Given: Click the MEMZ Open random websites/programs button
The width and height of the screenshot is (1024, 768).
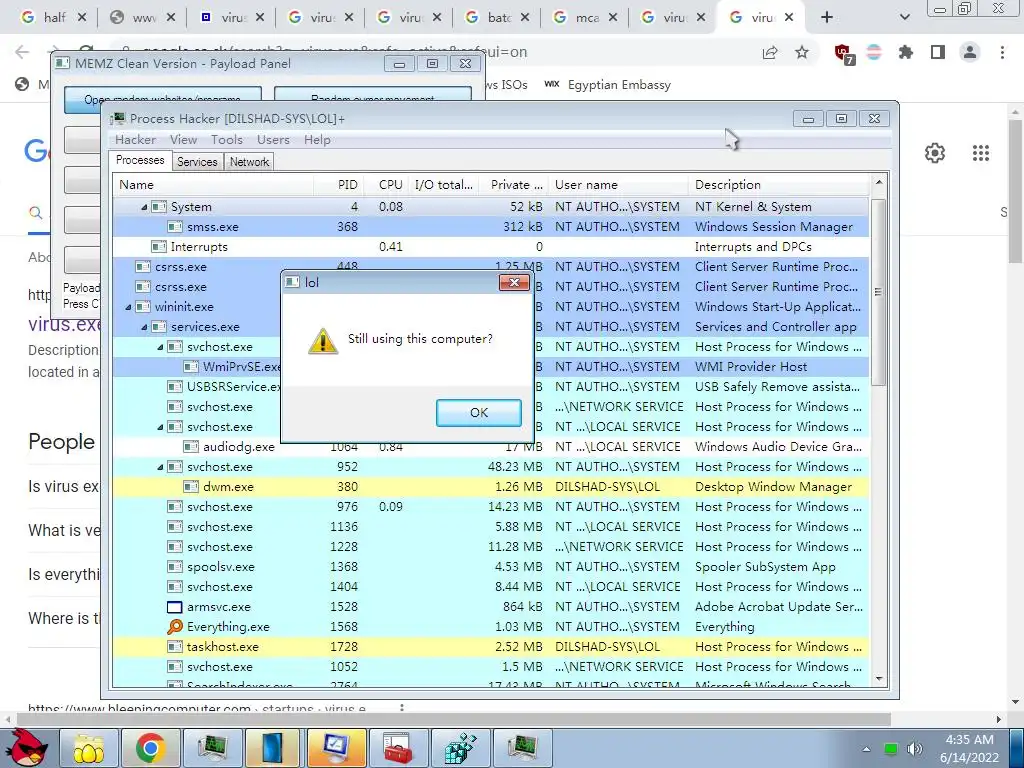Looking at the screenshot, I should pyautogui.click(x=163, y=96).
